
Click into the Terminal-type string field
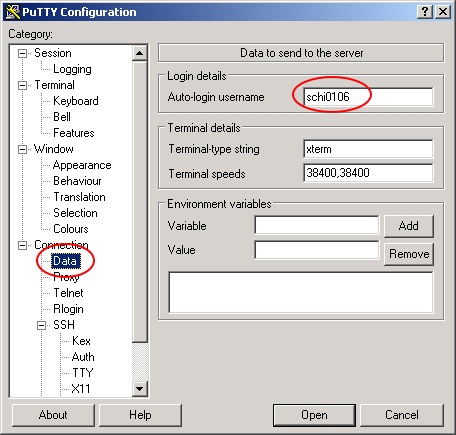tap(368, 149)
